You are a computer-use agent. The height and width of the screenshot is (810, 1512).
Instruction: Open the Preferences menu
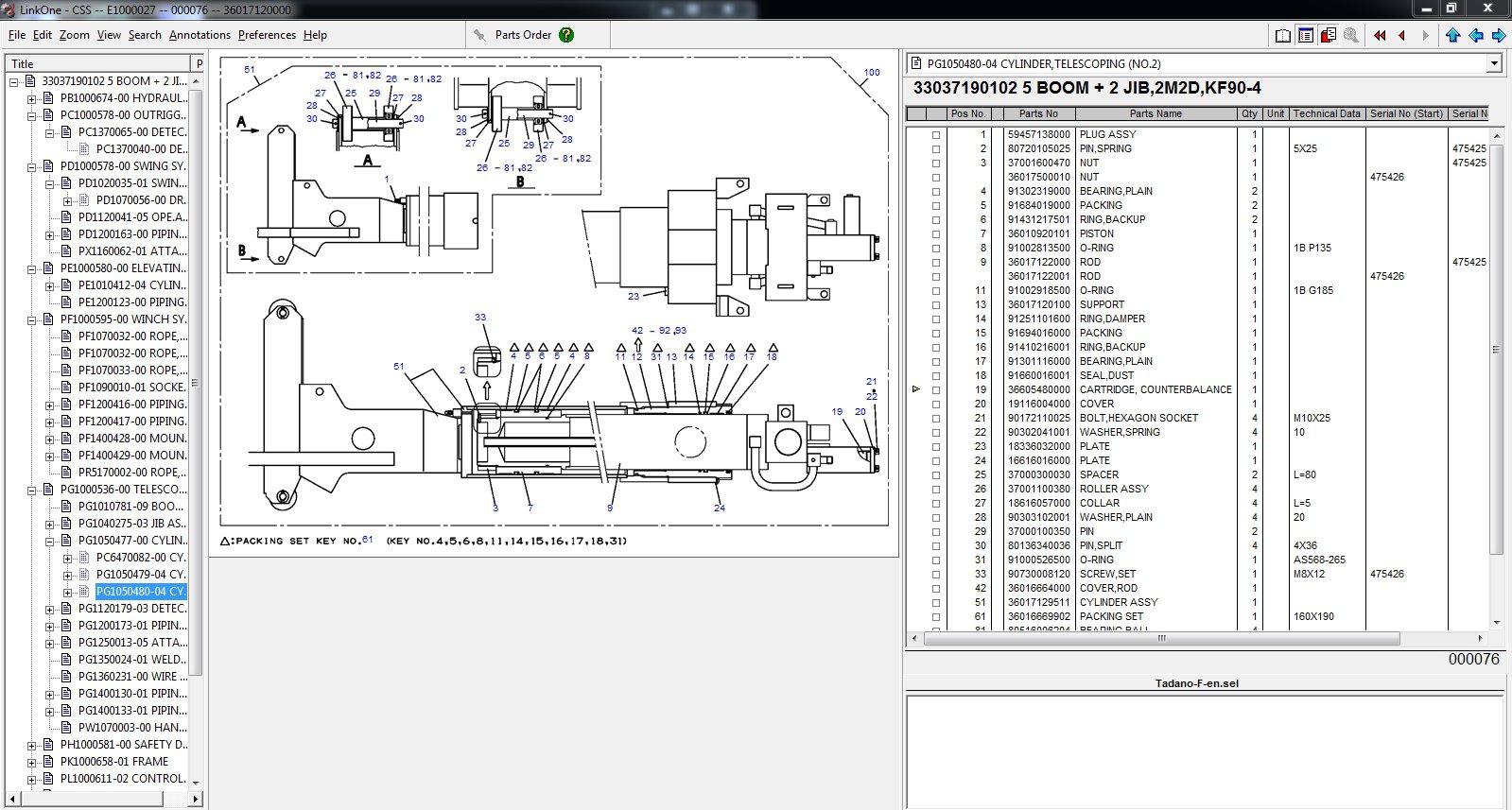click(x=267, y=35)
